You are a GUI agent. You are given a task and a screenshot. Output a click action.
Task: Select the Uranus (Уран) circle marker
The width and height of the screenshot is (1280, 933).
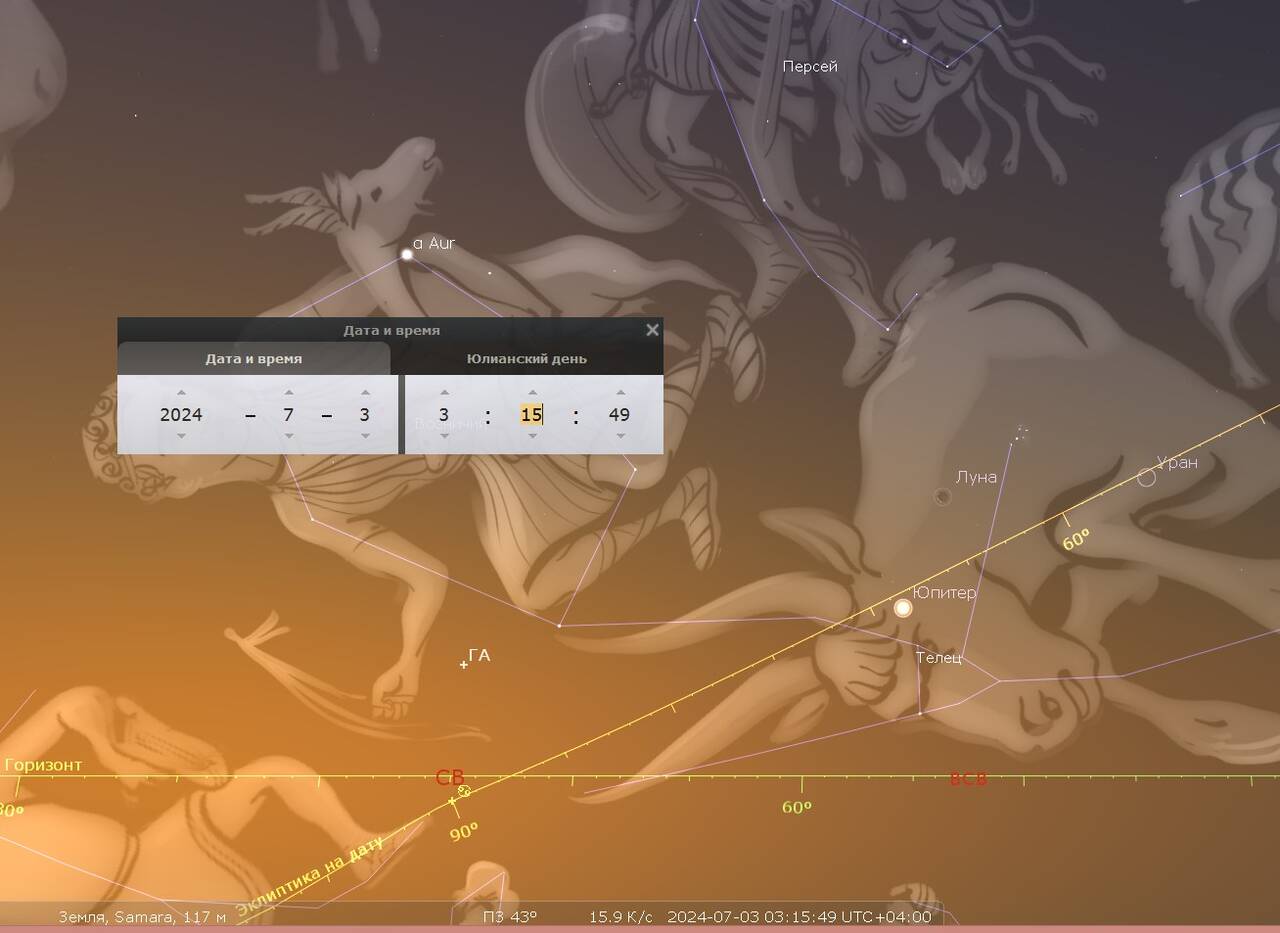[1146, 478]
